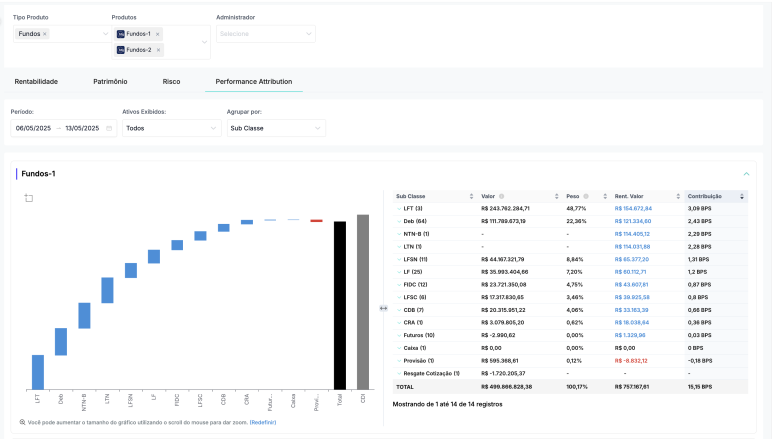Click the info icon beside Peso header
772x439 pixels.
586,196
